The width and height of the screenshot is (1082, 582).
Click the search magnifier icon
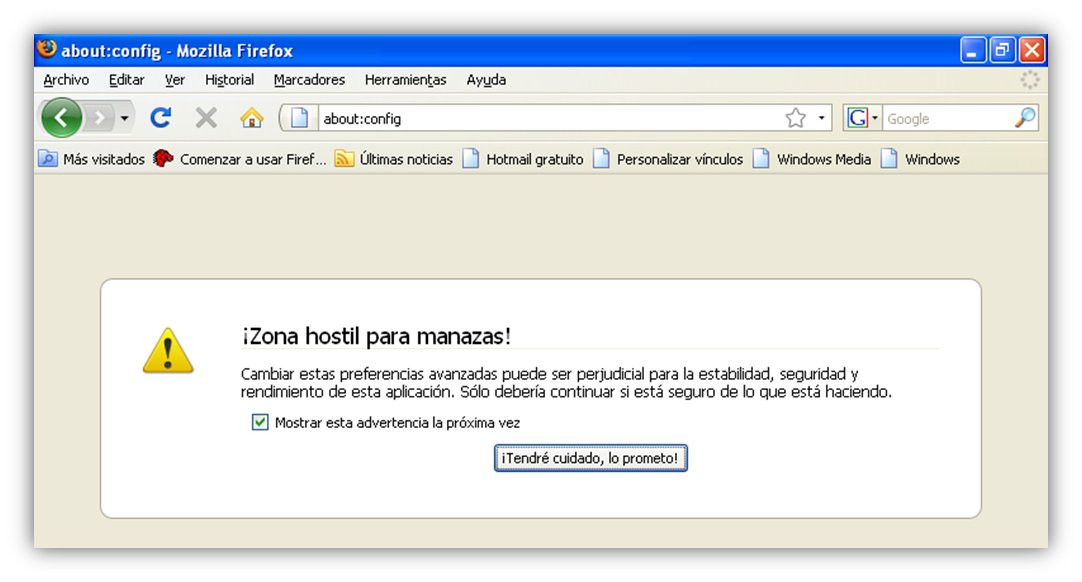(x=1025, y=118)
